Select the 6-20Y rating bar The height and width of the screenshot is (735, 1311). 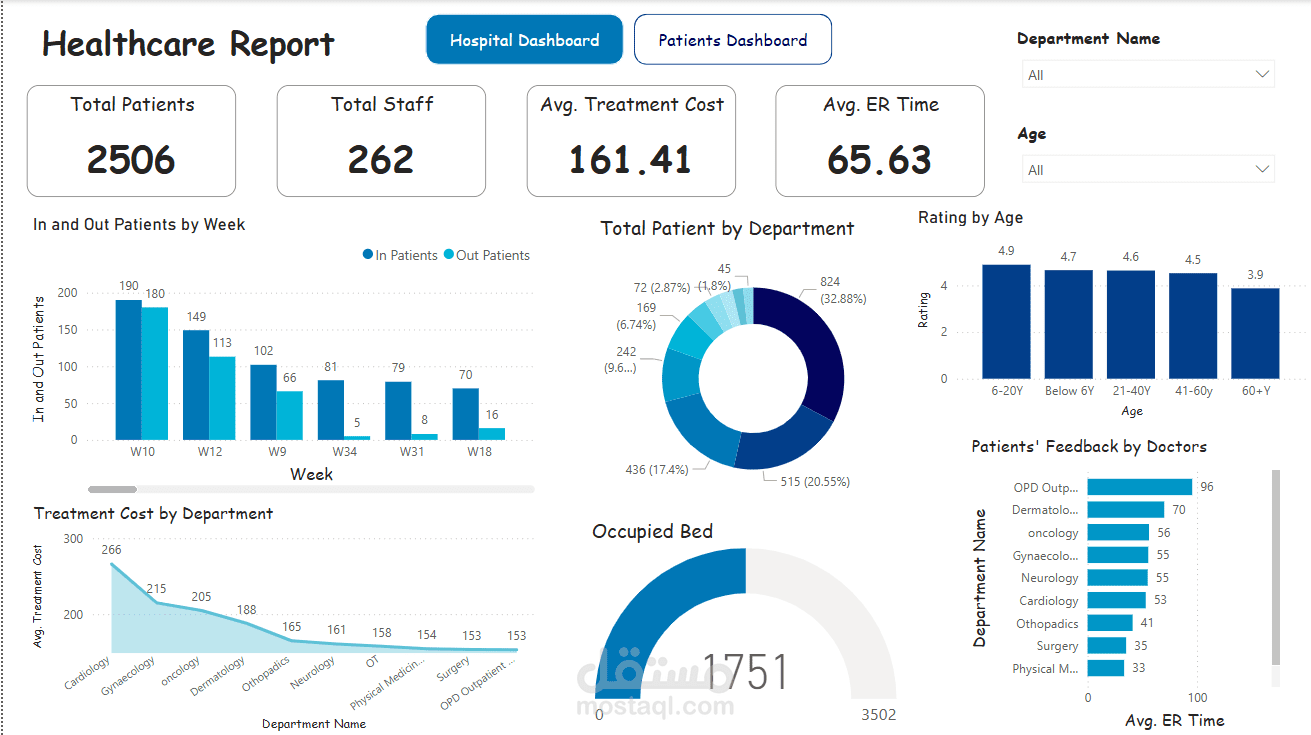[x=1006, y=320]
